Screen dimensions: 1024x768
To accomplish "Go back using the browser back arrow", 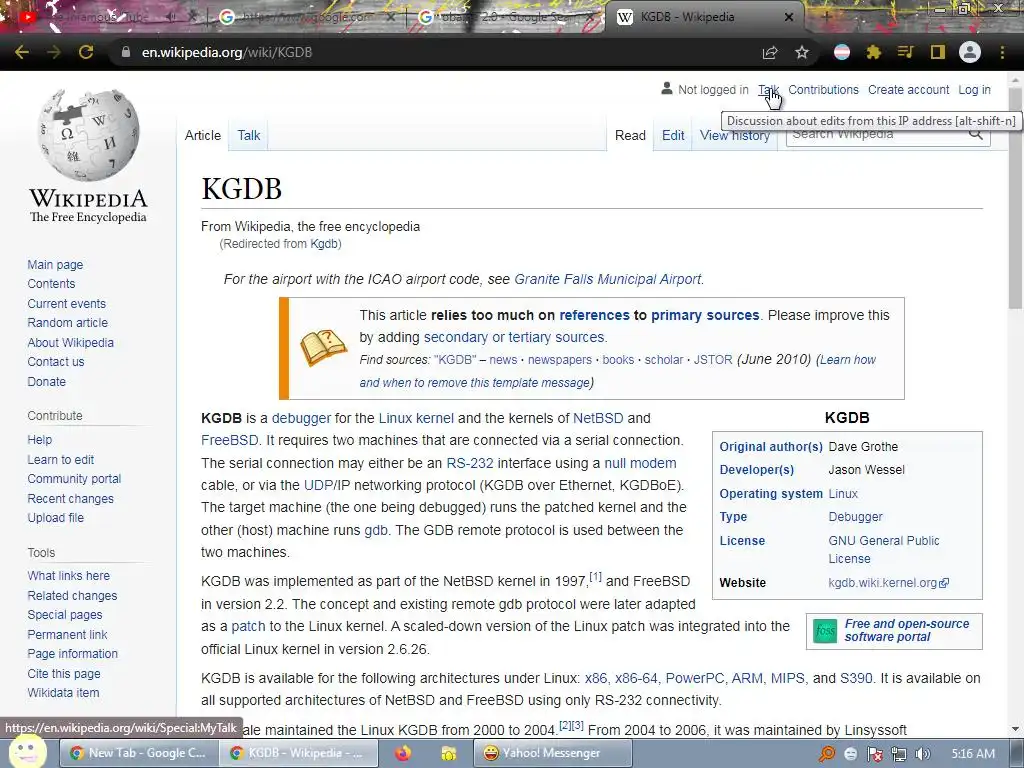I will coord(22,52).
